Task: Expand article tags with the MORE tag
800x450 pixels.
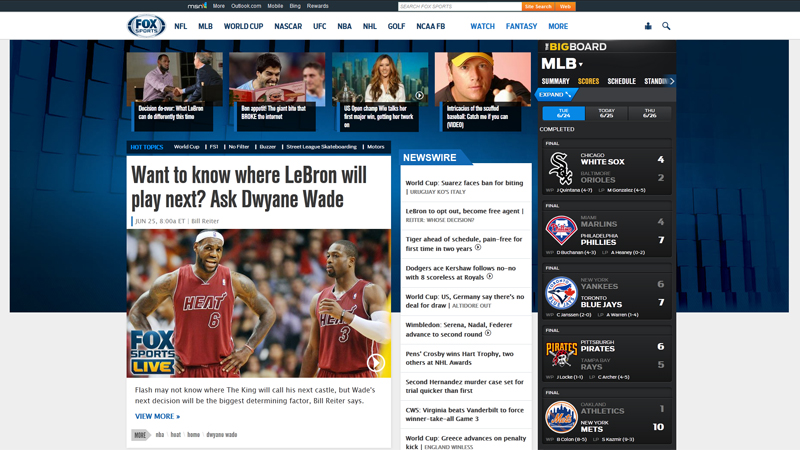Action: [x=141, y=435]
